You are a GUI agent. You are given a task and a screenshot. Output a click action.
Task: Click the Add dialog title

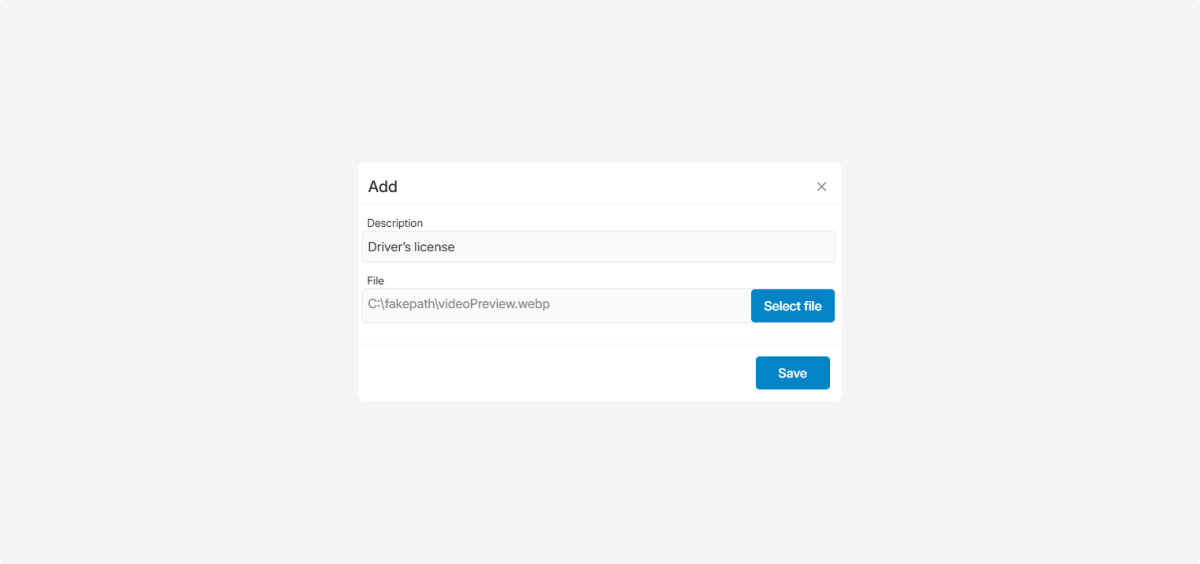pos(382,187)
